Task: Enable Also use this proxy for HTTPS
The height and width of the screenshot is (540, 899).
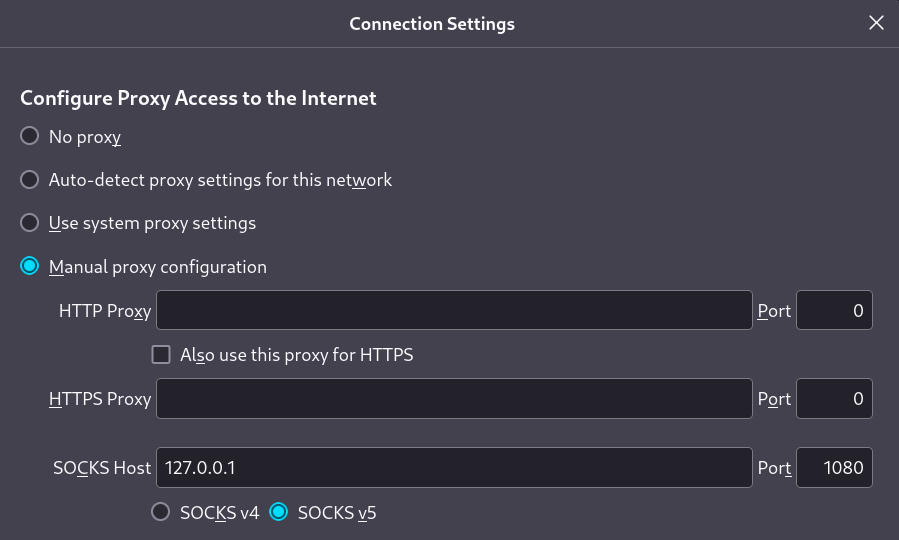Action: pyautogui.click(x=161, y=354)
